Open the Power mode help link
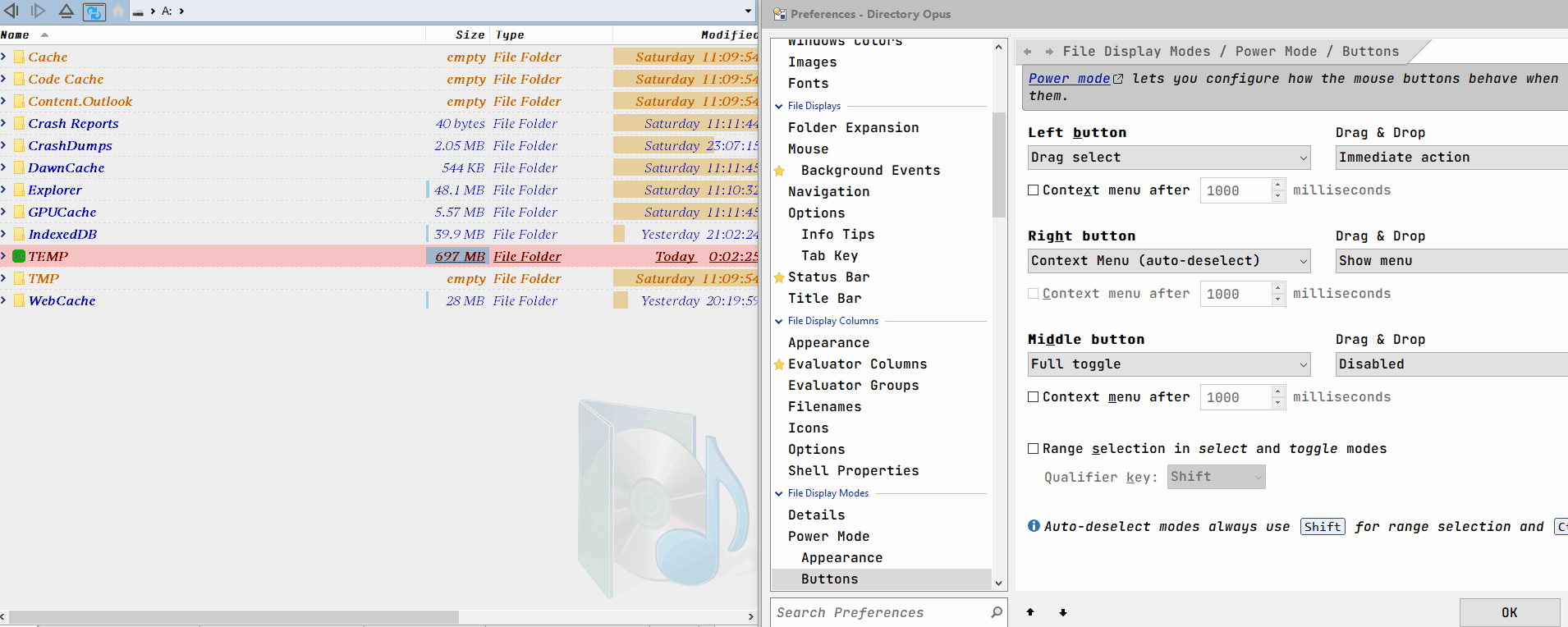Image resolution: width=1568 pixels, height=627 pixels. pyautogui.click(x=1070, y=79)
